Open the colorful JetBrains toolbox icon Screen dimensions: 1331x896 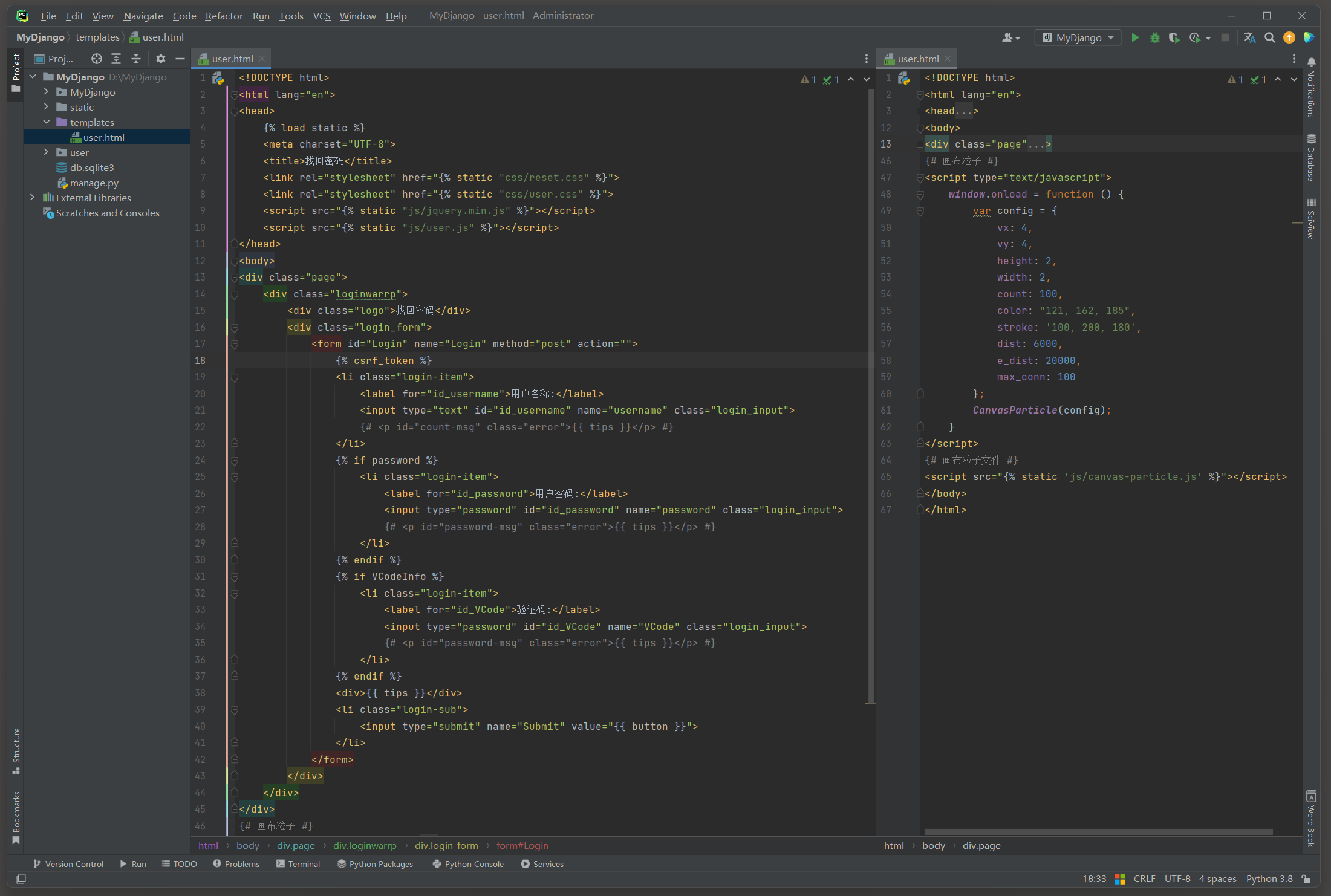point(1309,37)
